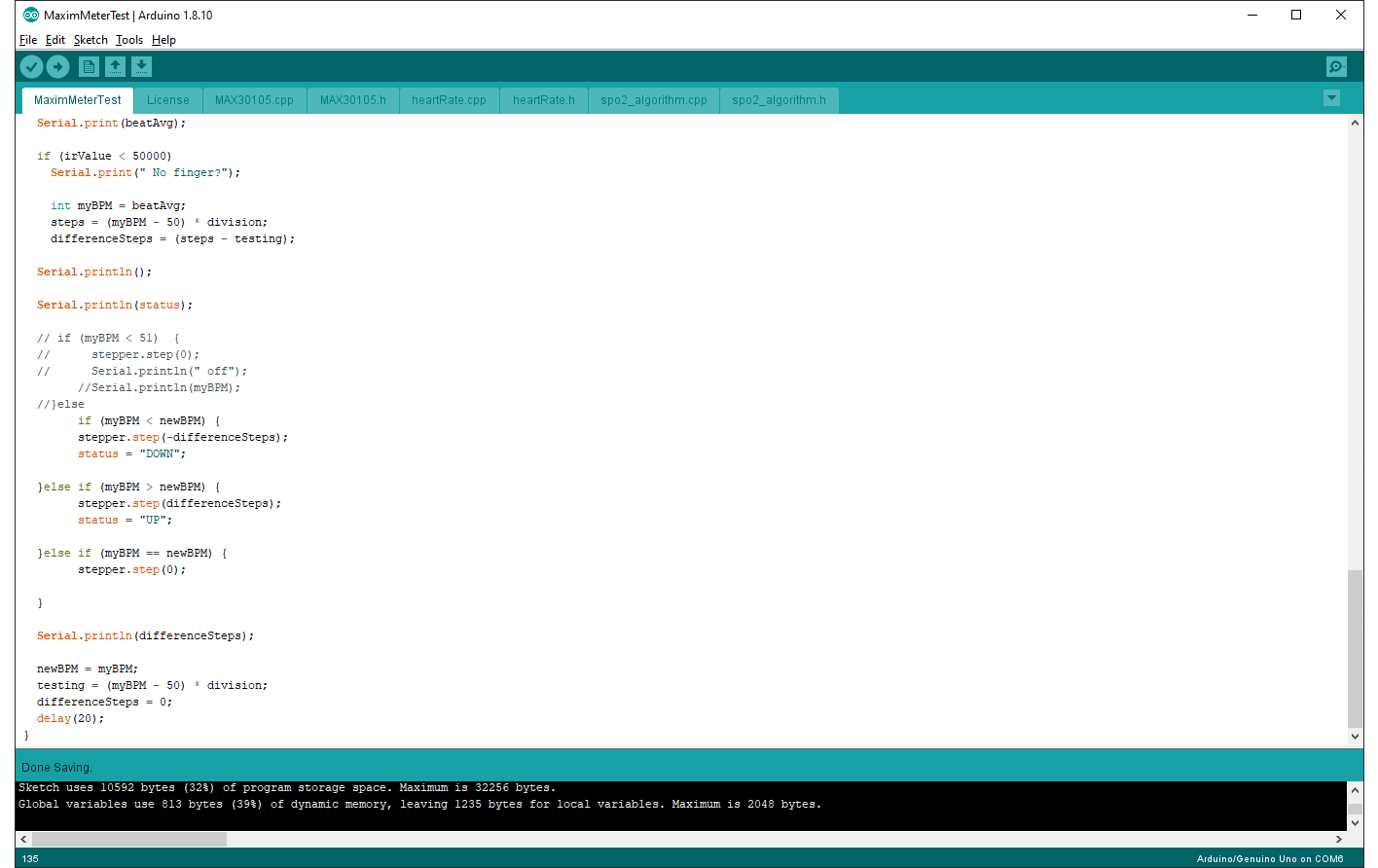Switch to the spo2_algorithm.cpp tab
The width and height of the screenshot is (1378, 868).
(654, 100)
